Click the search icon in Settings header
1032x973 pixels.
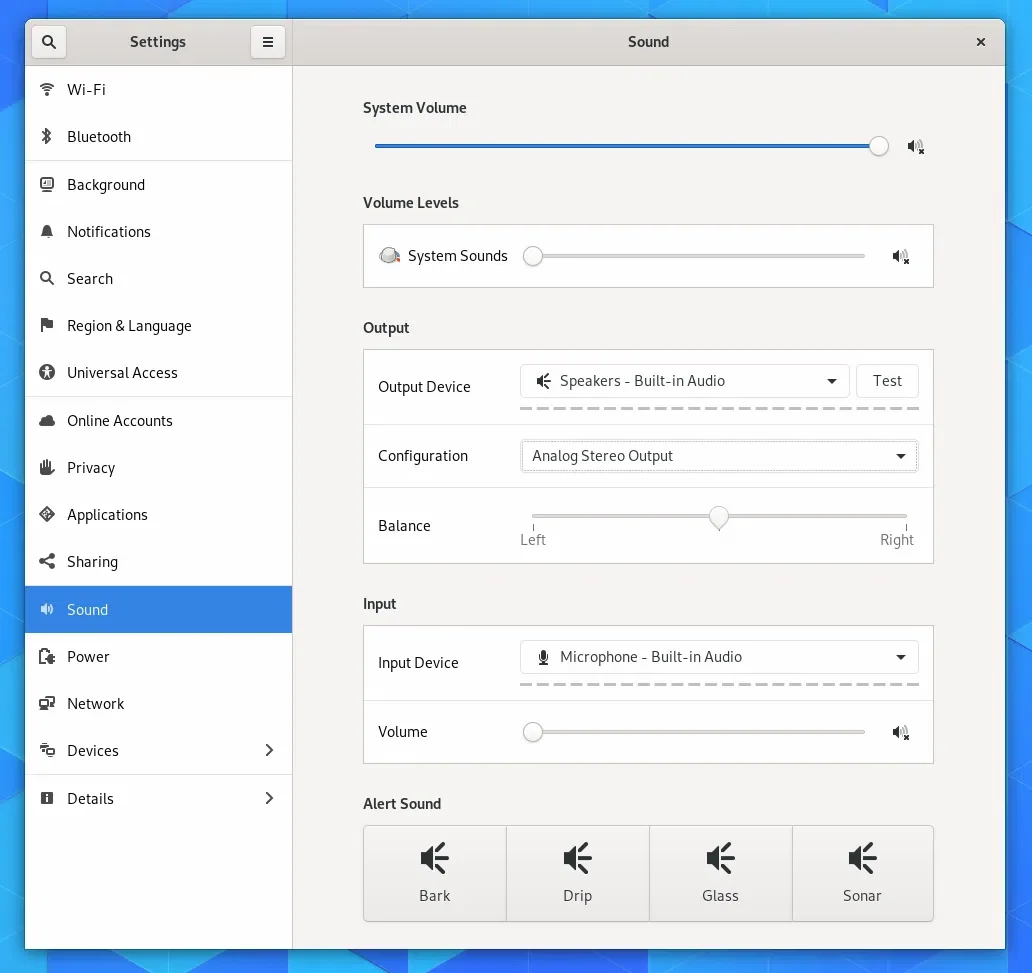(48, 42)
